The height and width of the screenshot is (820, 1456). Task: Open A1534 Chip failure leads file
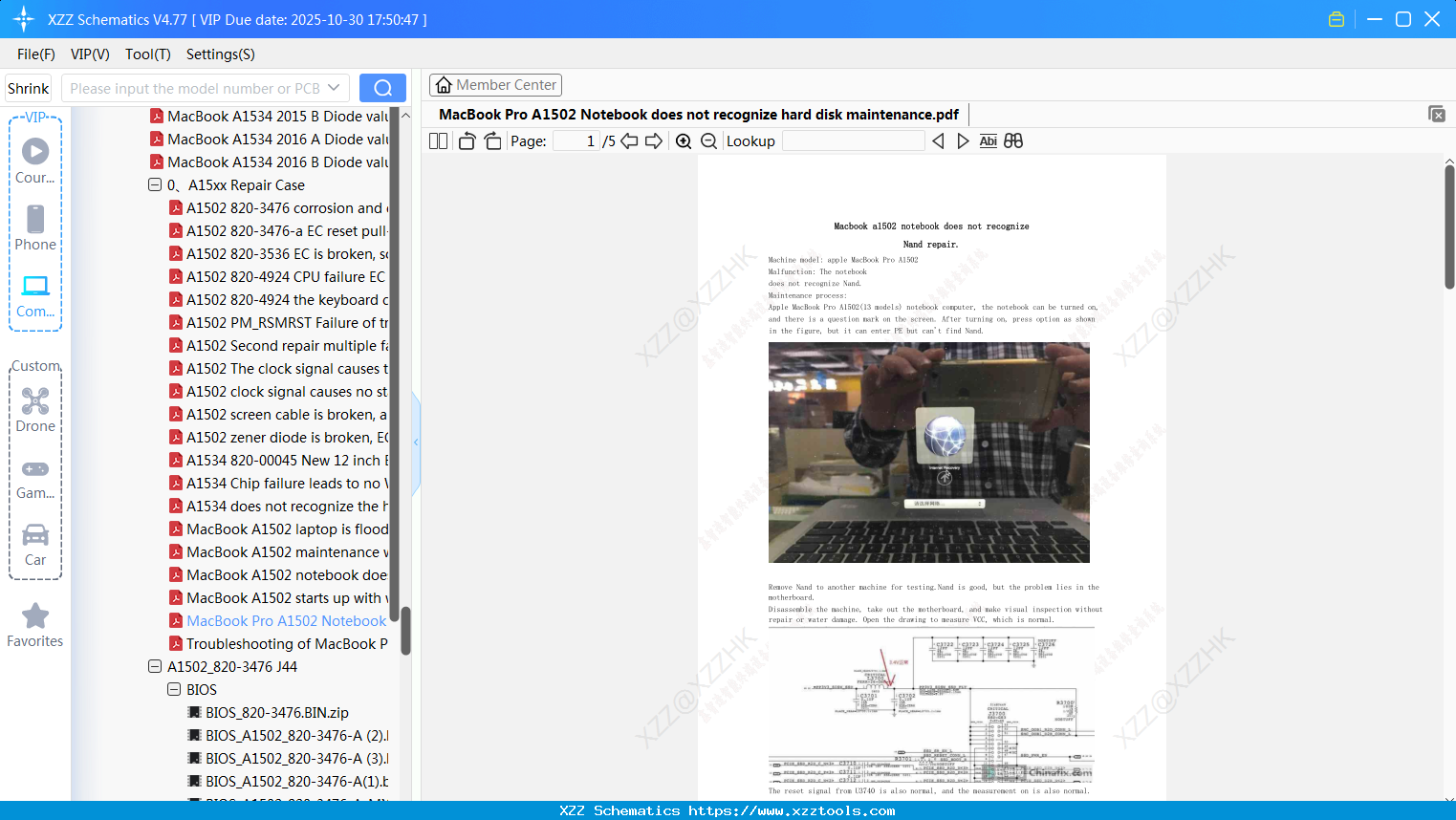coord(279,484)
